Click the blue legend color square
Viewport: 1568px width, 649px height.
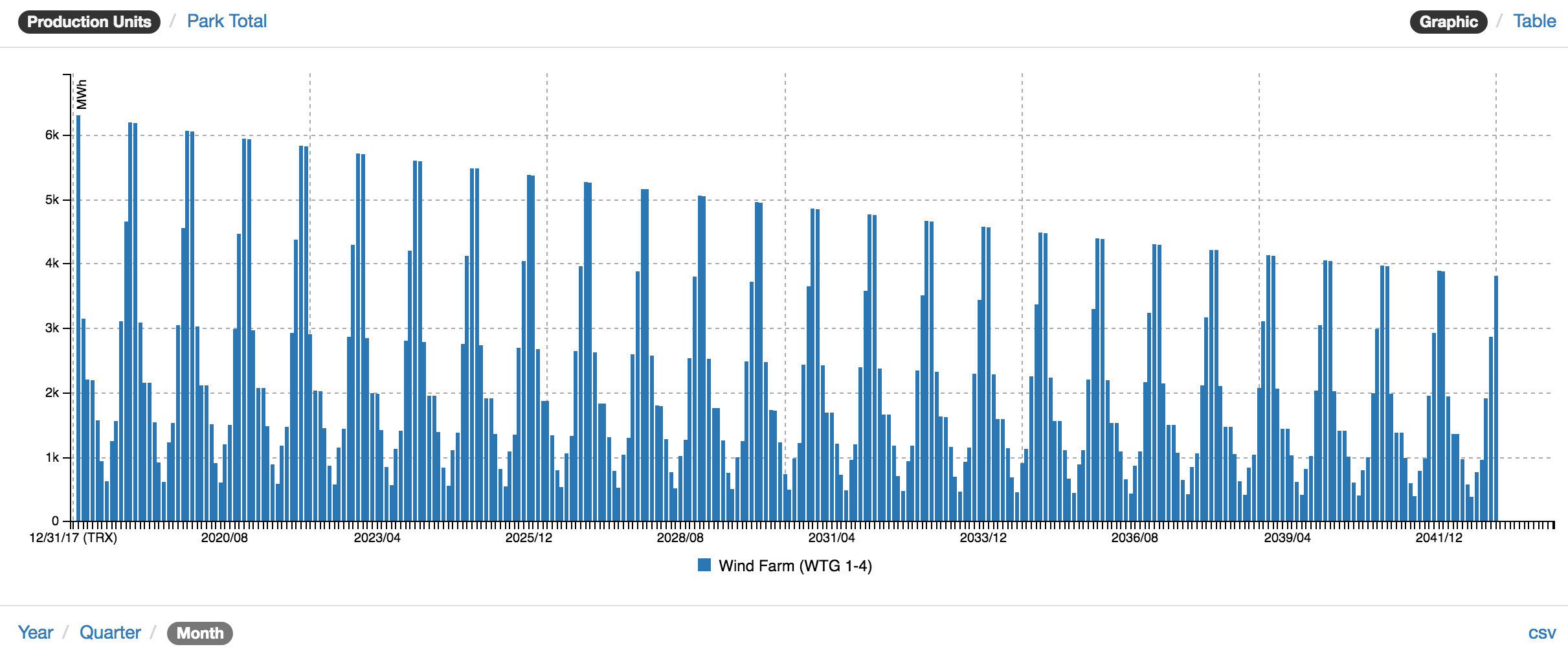click(x=704, y=565)
